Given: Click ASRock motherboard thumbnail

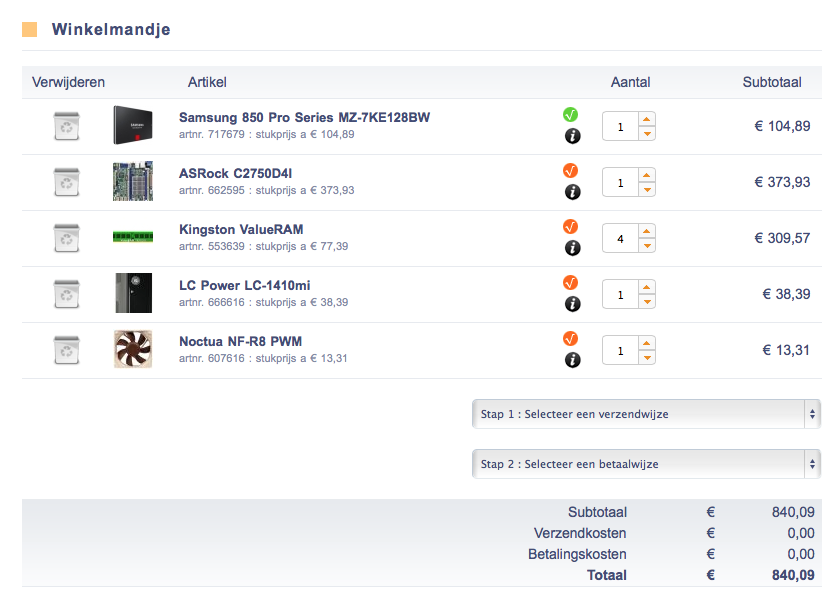Looking at the screenshot, I should (133, 181).
